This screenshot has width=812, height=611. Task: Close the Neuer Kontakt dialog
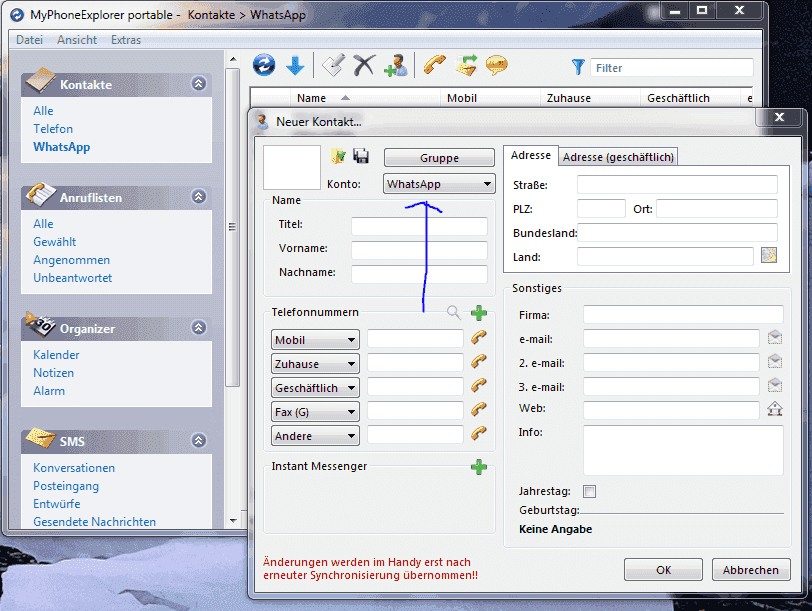coord(779,117)
